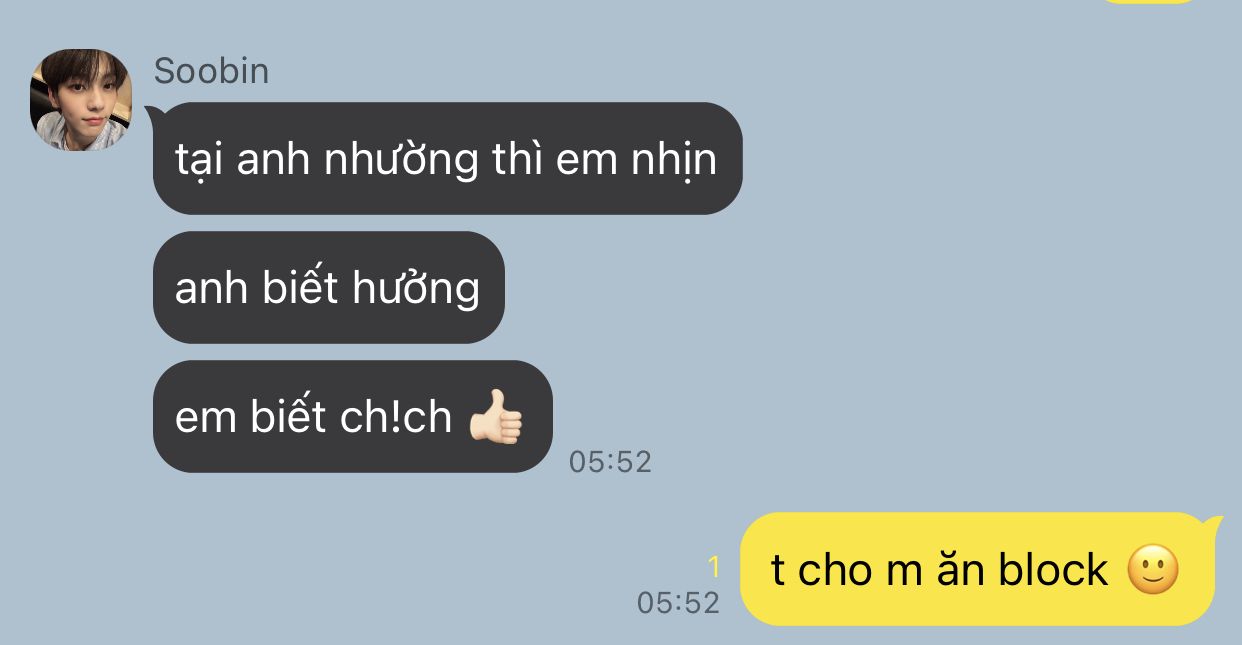Click the 05:52 timestamp beside the yellow message
This screenshot has height=645, width=1242.
tap(678, 602)
